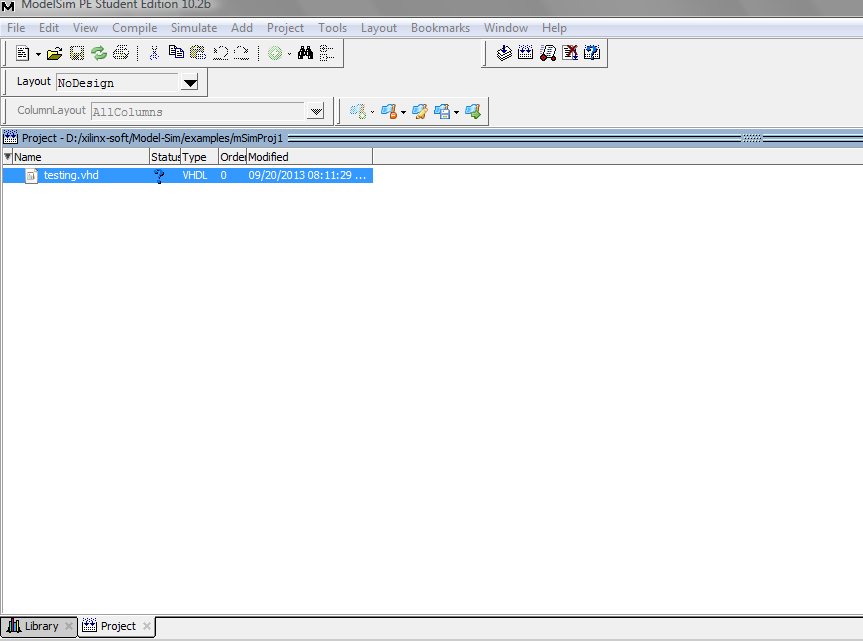This screenshot has height=641, width=863.
Task: Click the Project pane title bar
Action: point(432,138)
